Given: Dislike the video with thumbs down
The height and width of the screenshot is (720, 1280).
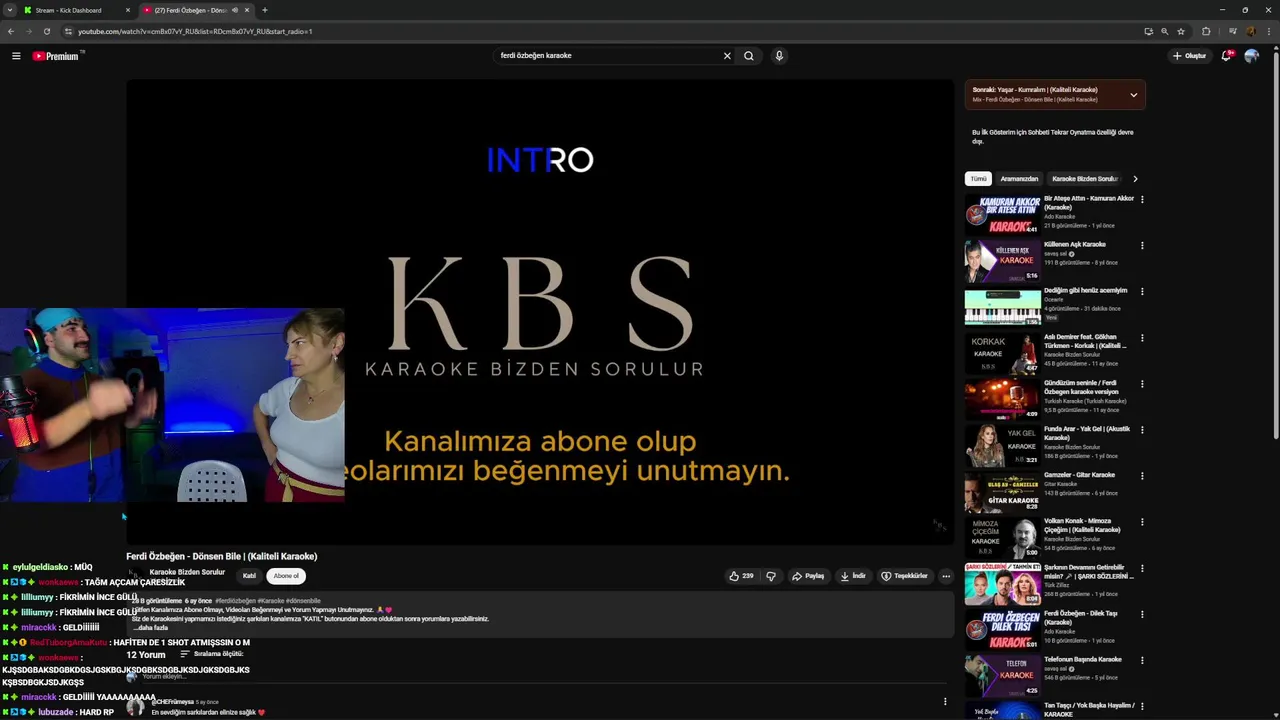Looking at the screenshot, I should (x=770, y=576).
